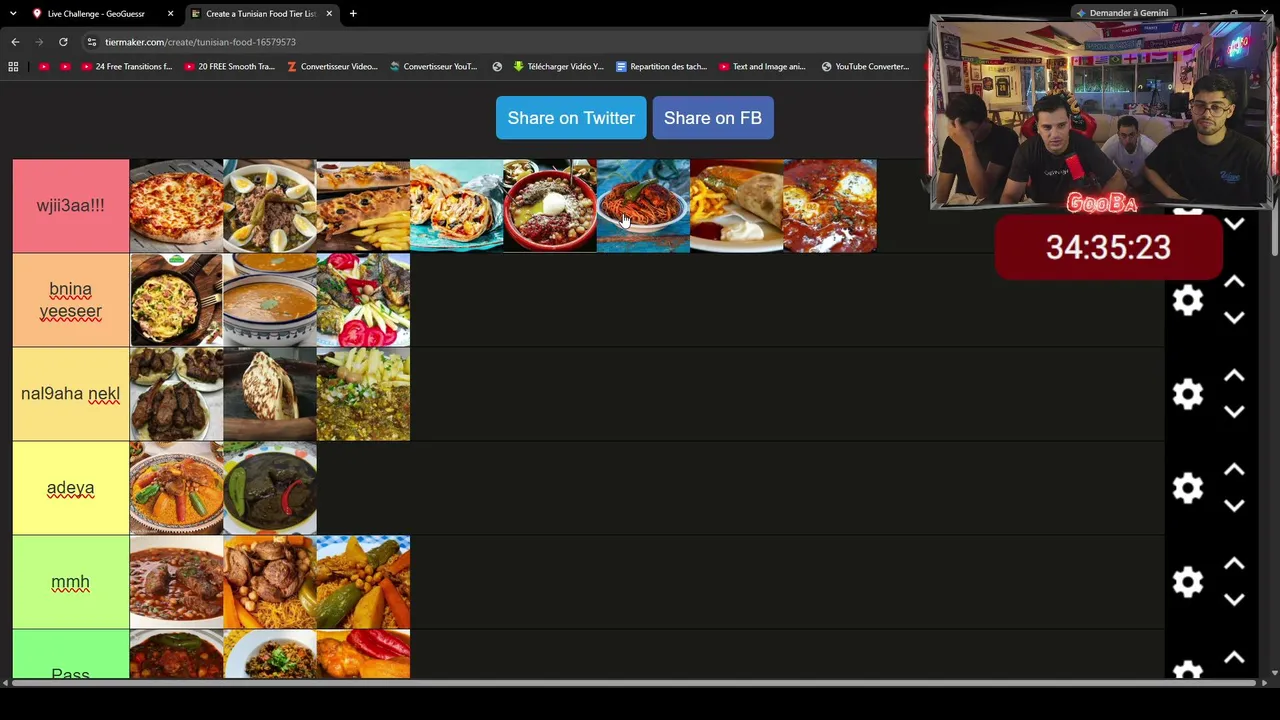Move the mmh row up

pyautogui.click(x=1234, y=564)
